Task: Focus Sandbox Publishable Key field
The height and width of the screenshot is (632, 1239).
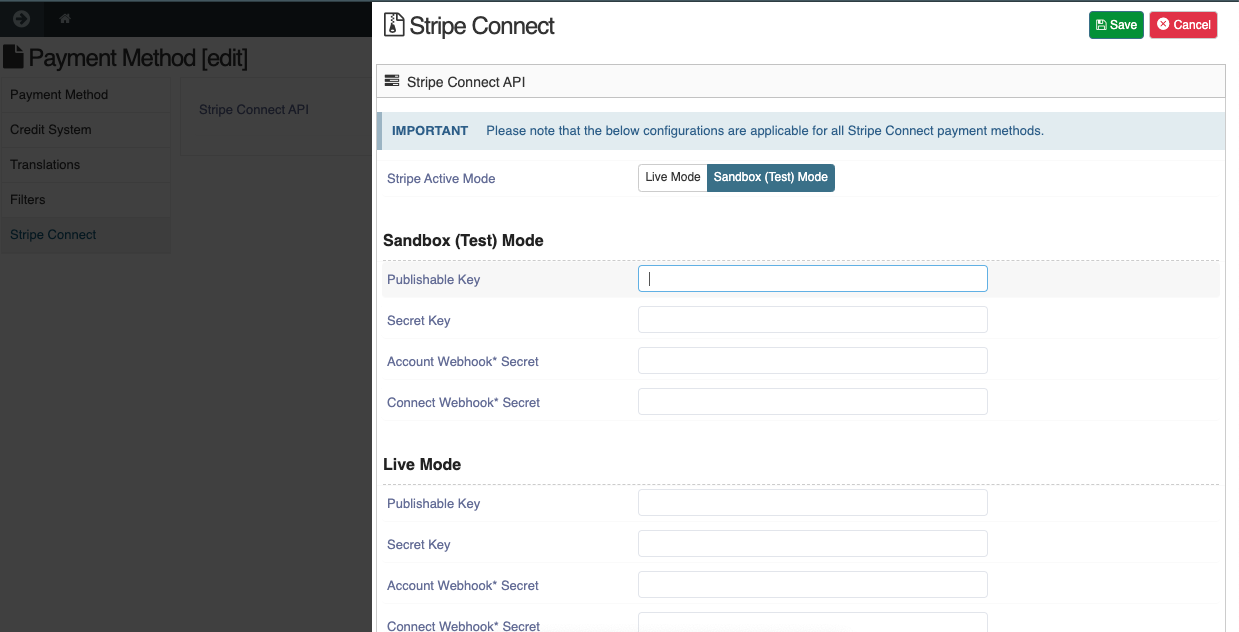Action: [x=813, y=279]
